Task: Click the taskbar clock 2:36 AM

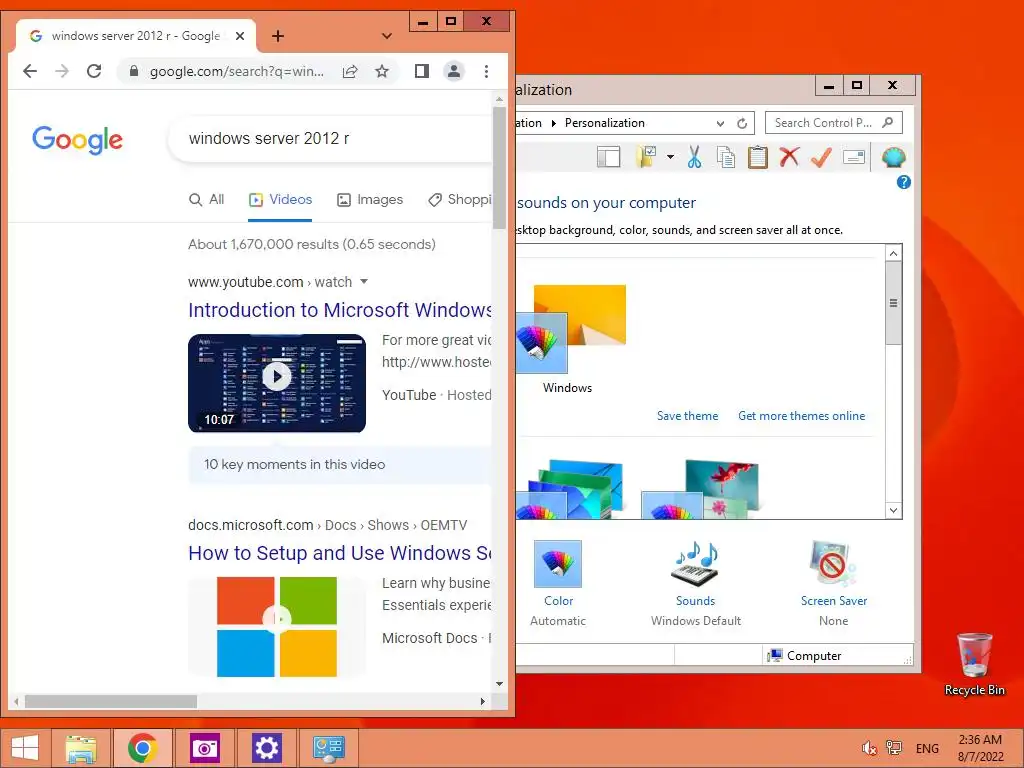Action: click(980, 748)
